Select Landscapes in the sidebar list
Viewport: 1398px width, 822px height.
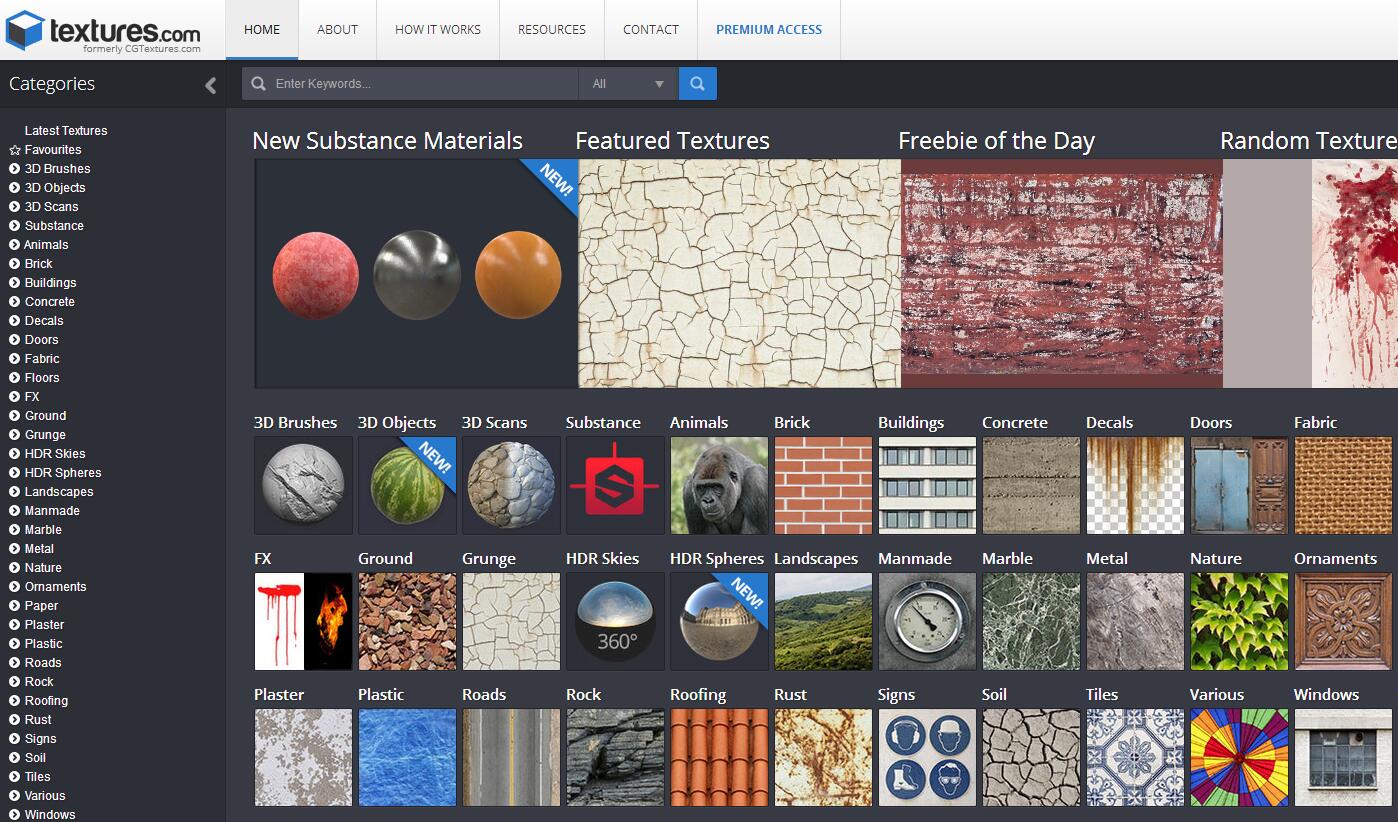(59, 492)
